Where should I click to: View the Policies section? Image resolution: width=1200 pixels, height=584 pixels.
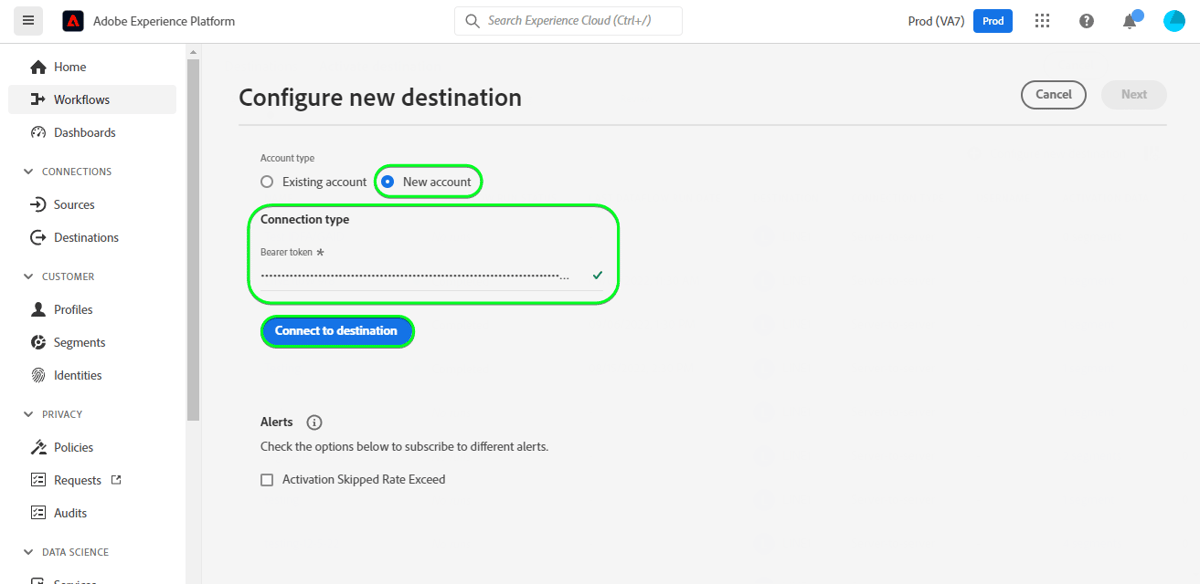point(76,447)
